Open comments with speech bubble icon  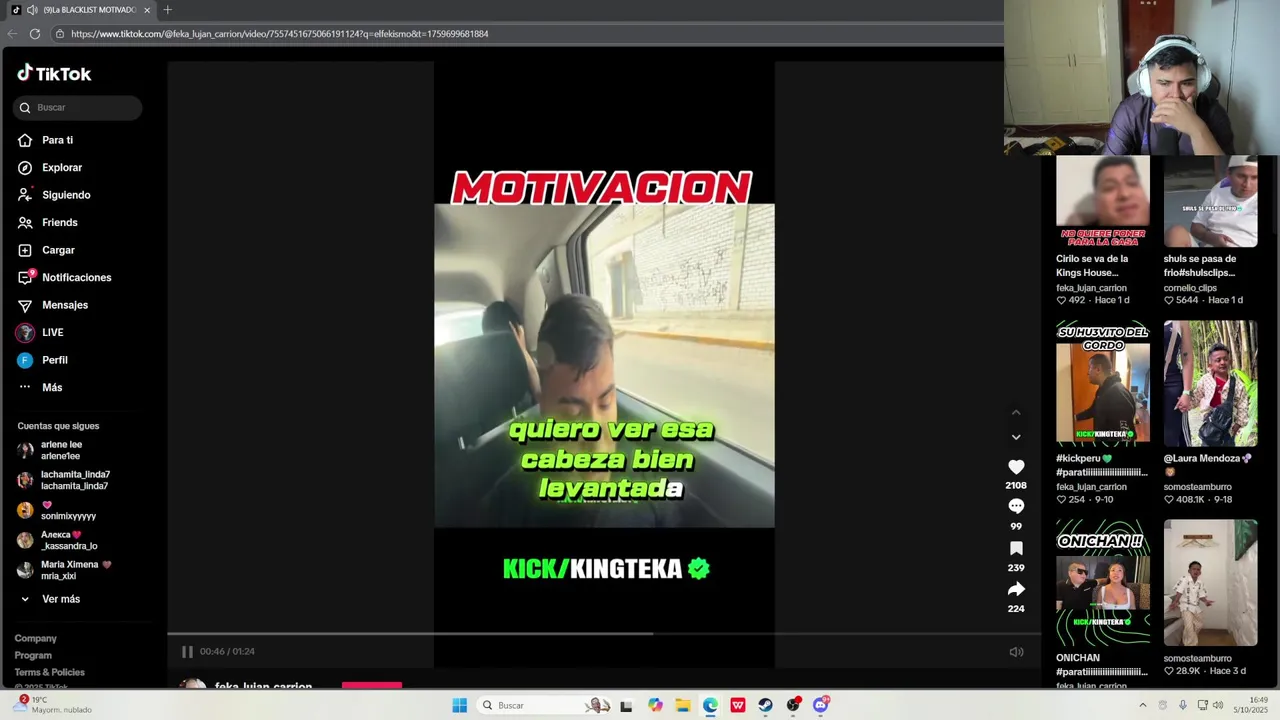coord(1016,507)
